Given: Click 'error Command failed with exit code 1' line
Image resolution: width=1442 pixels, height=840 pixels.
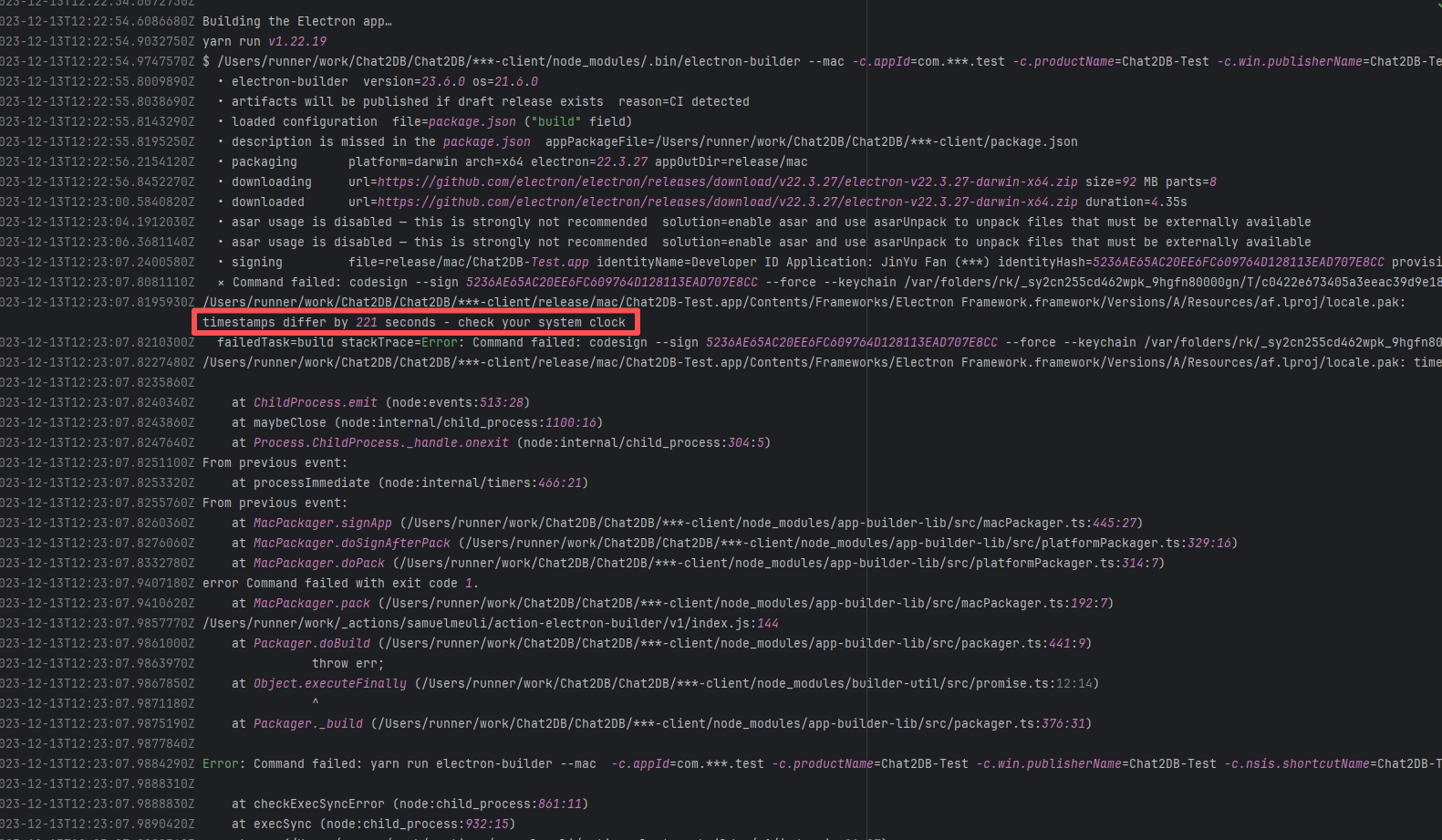Looking at the screenshot, I should coord(340,583).
